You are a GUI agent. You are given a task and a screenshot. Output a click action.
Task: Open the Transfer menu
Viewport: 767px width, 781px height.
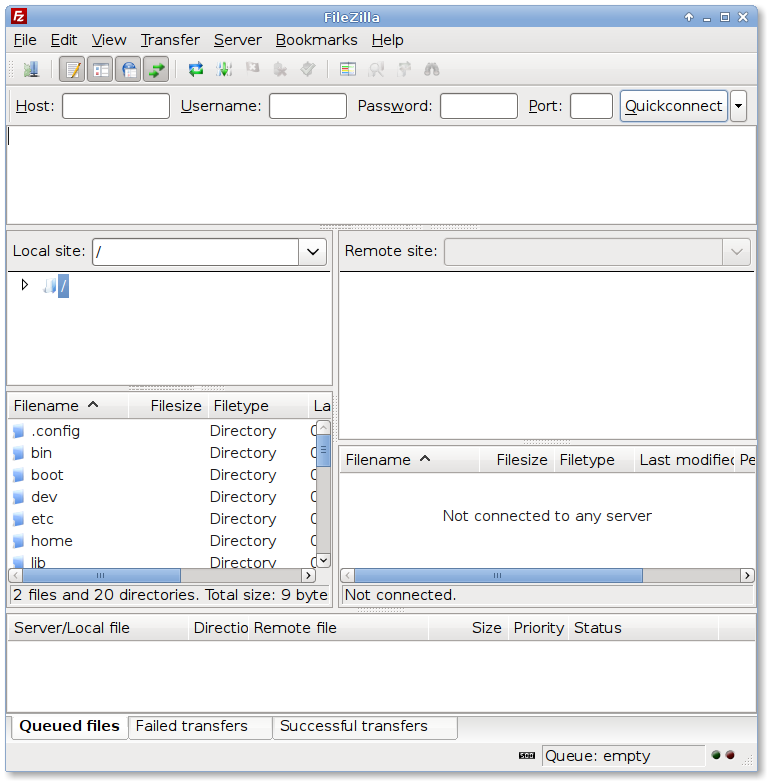pos(169,40)
